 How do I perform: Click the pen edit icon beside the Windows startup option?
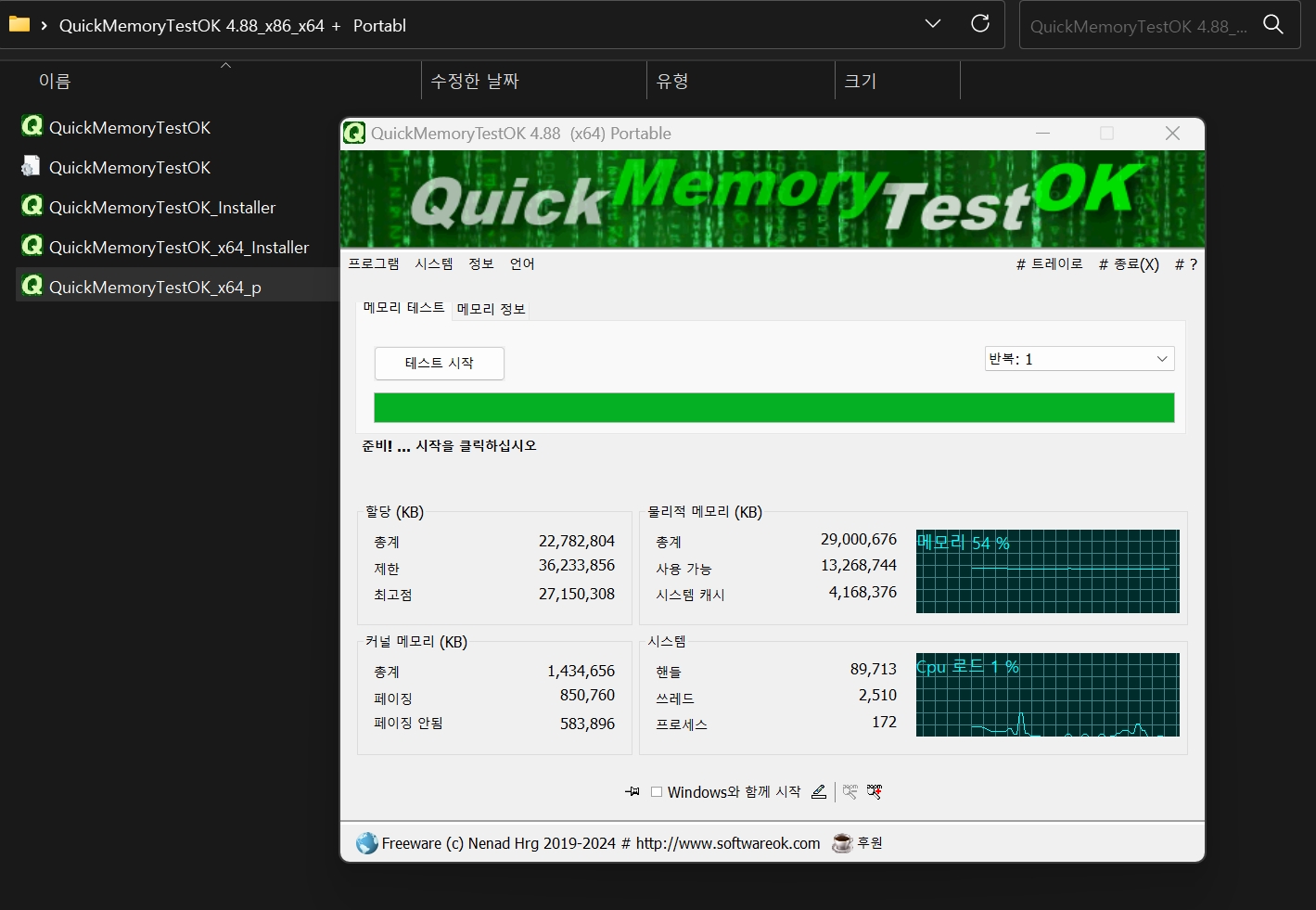(818, 791)
